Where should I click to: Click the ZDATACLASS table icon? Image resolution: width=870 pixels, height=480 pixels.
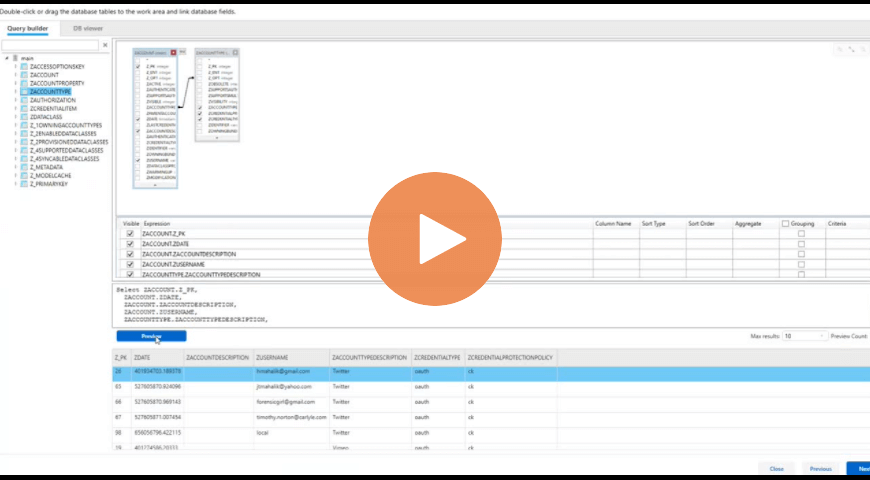pos(24,117)
